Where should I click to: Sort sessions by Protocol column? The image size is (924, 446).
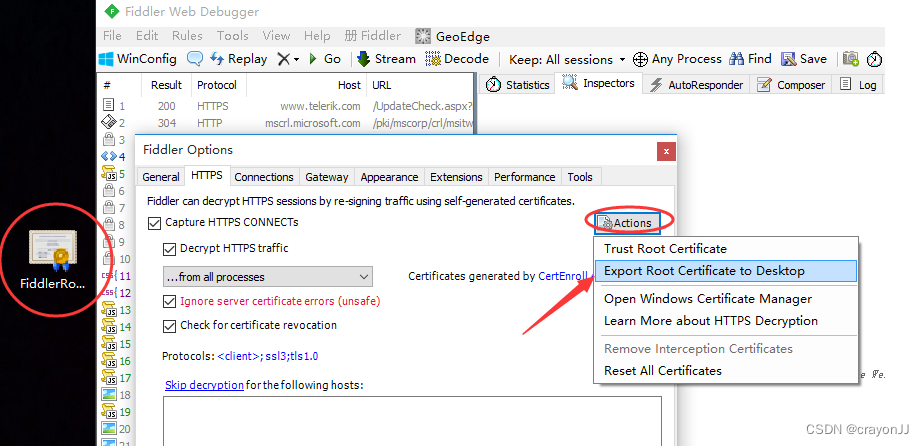click(217, 85)
